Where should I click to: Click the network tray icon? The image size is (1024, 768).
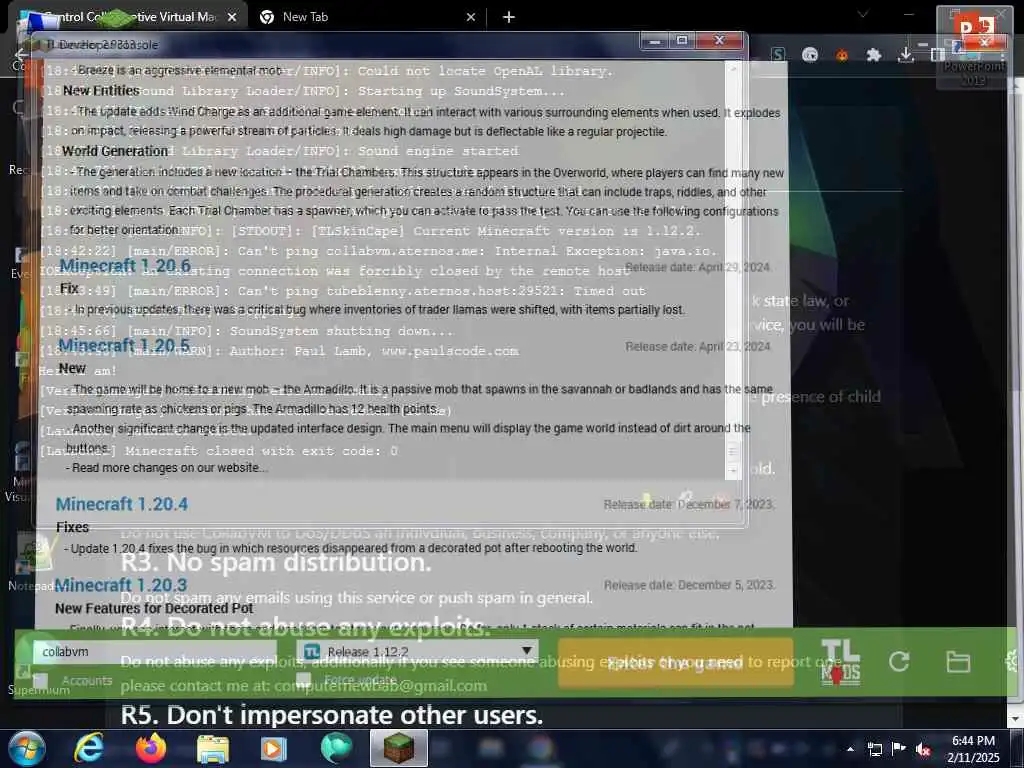tap(875, 749)
